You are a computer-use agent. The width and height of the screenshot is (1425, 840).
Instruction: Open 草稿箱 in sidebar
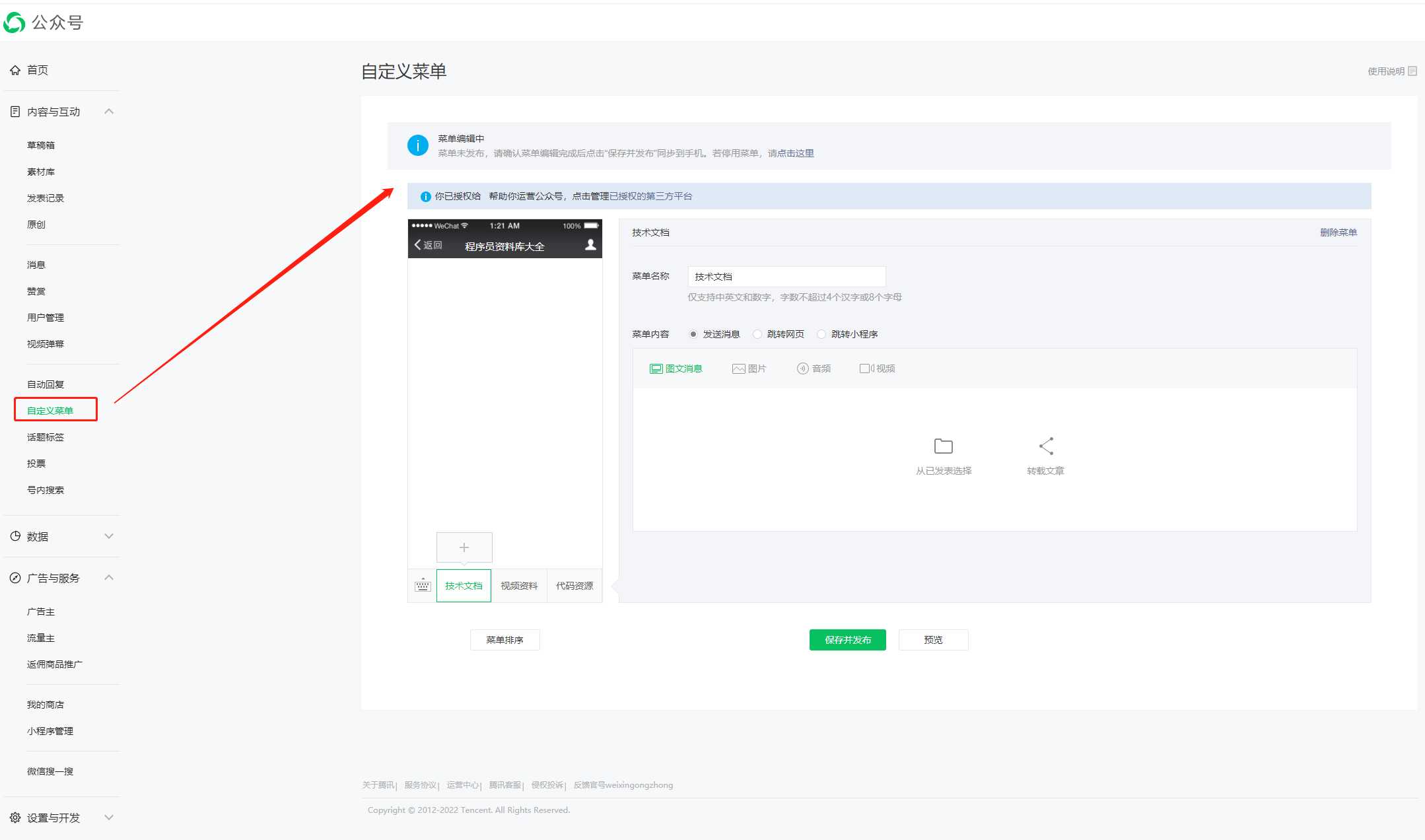coord(41,145)
